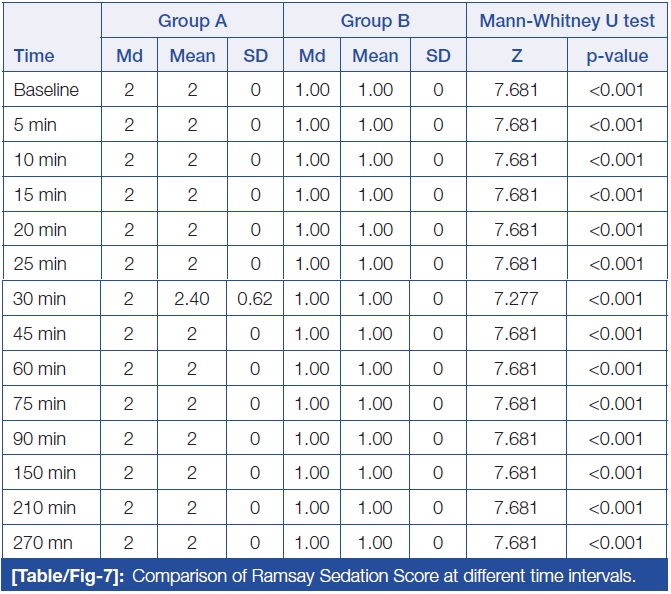
Task: Click the 150 min row label
Action: [x=44, y=473]
